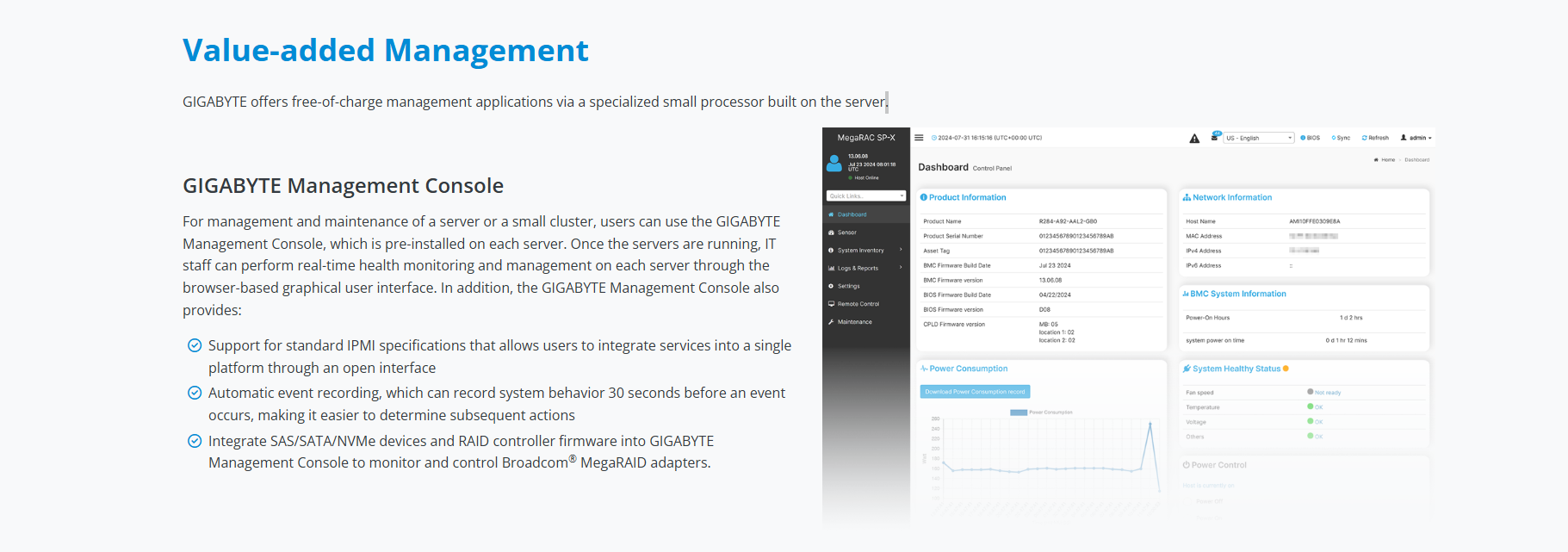Click the Home breadcrumb link
Image resolution: width=1568 pixels, height=552 pixels.
click(1387, 160)
